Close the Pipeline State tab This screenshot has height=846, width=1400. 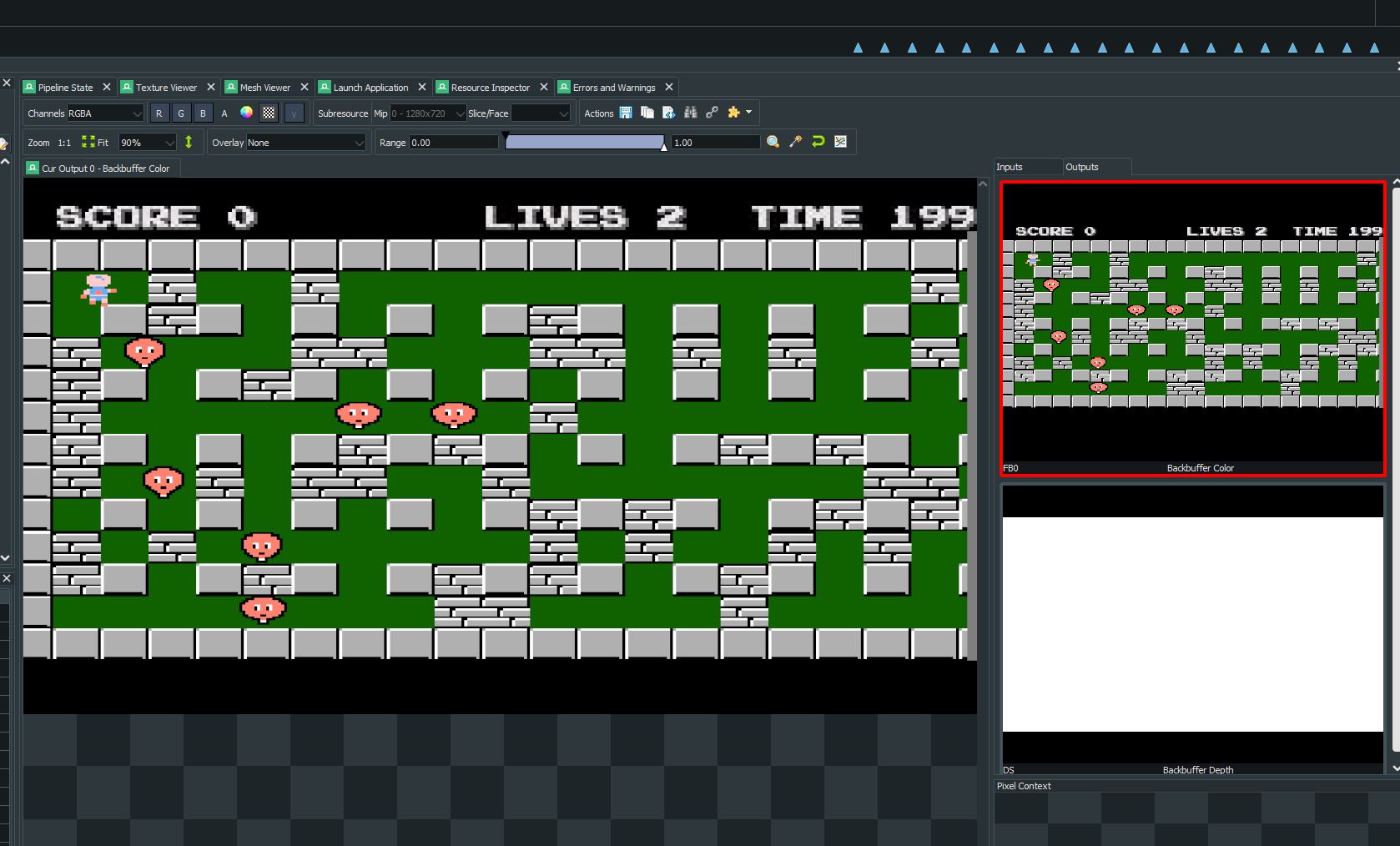pos(107,87)
